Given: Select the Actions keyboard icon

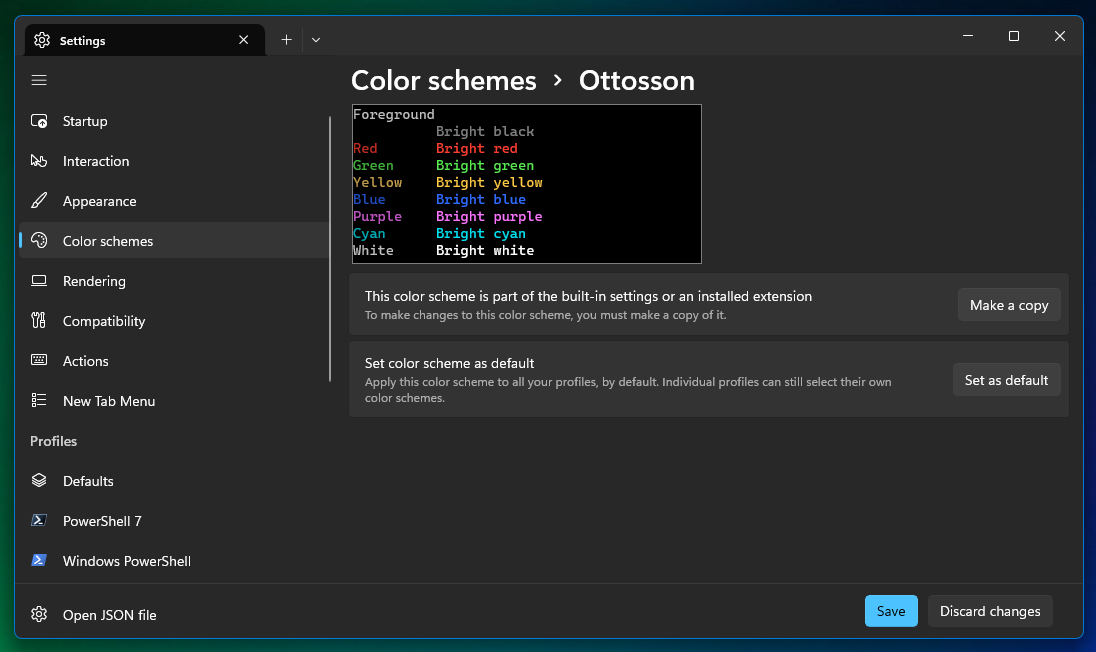Looking at the screenshot, I should [38, 361].
